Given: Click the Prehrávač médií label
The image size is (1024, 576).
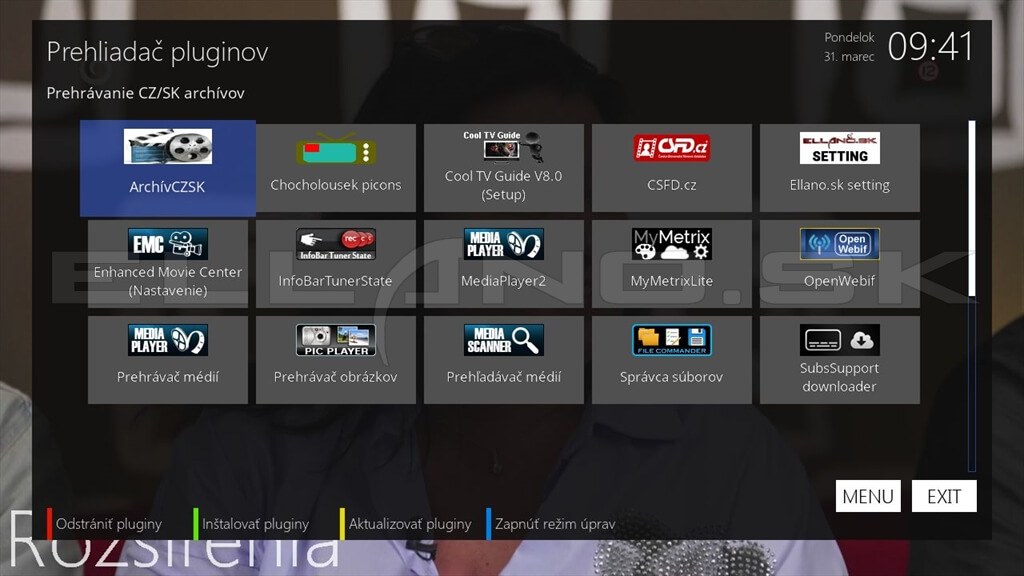Looking at the screenshot, I should click(168, 377).
